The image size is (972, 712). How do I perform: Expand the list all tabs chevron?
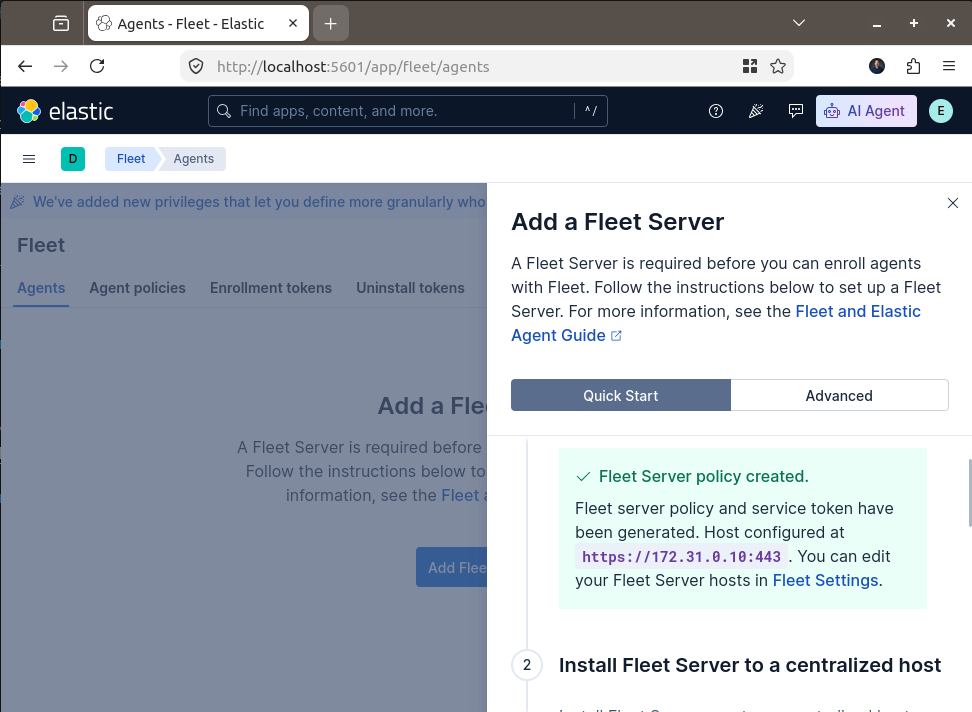(799, 23)
